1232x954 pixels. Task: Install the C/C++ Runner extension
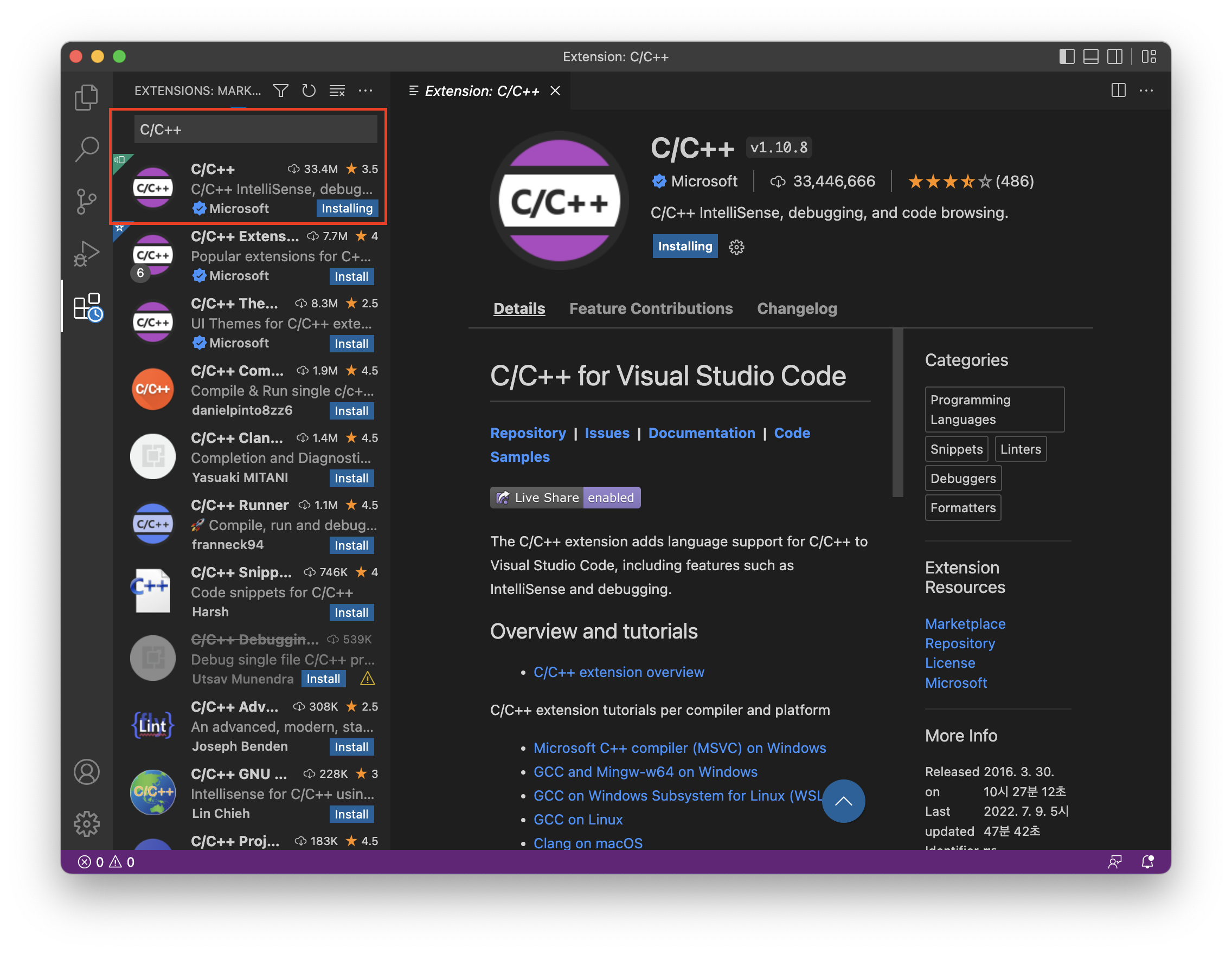click(351, 545)
